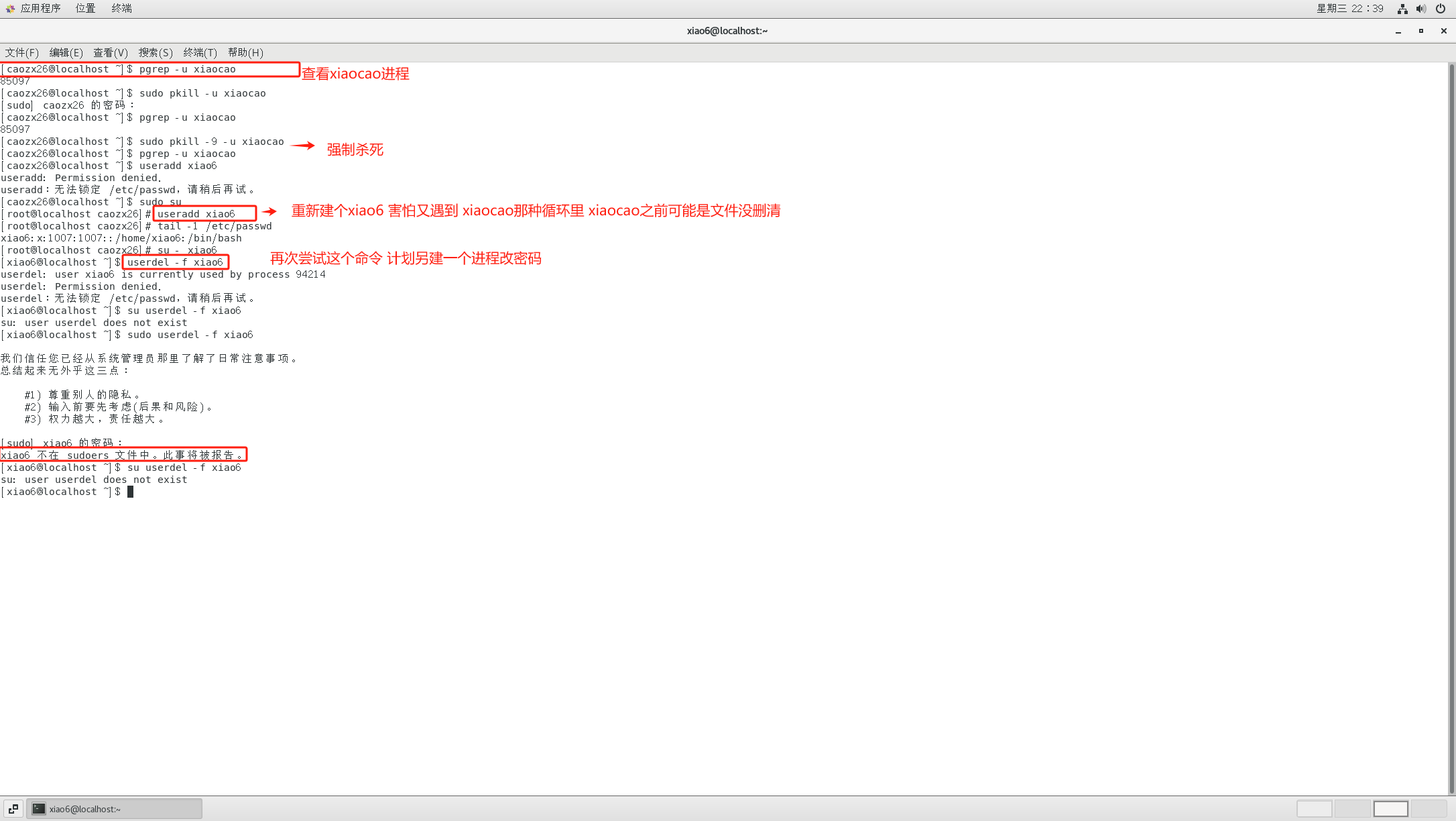
Task: Open the 位置 (Places) menu
Action: (x=85, y=8)
